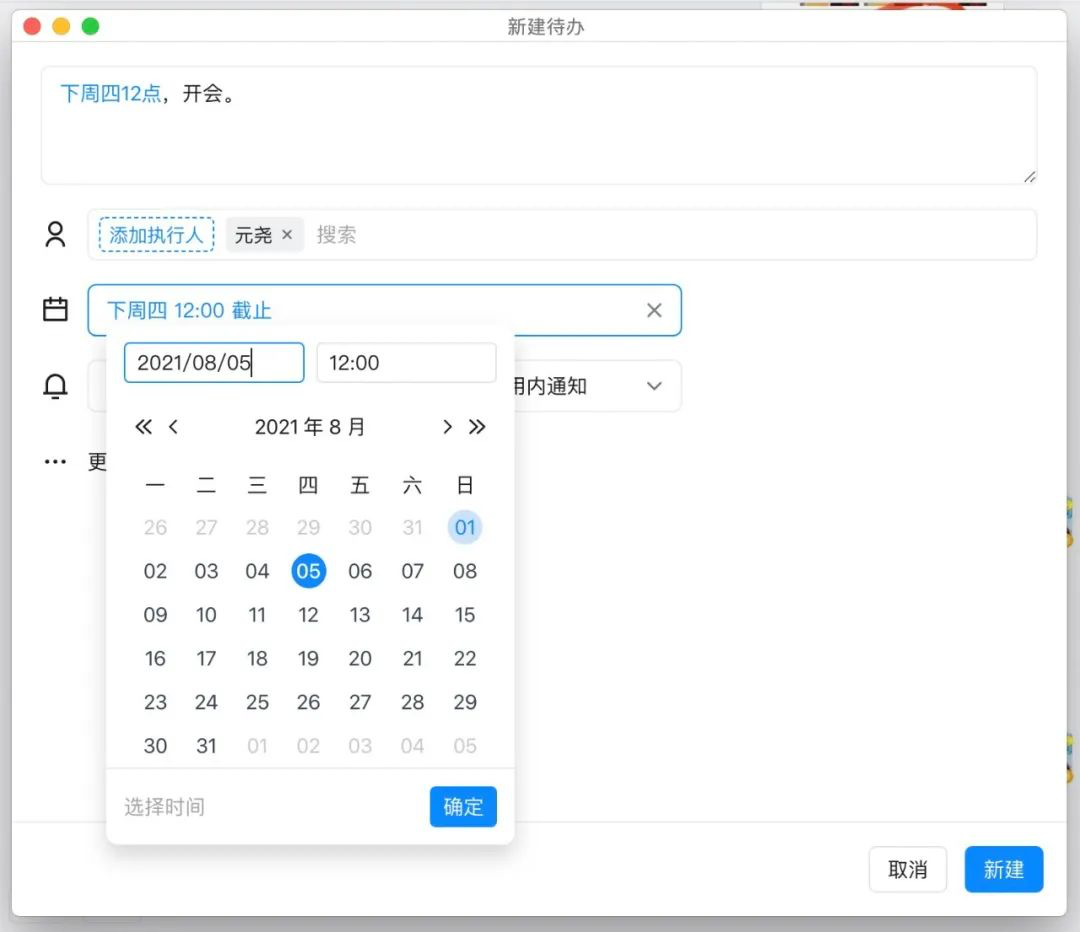1080x932 pixels.
Task: Click the calendar deadline icon
Action: pos(55,310)
